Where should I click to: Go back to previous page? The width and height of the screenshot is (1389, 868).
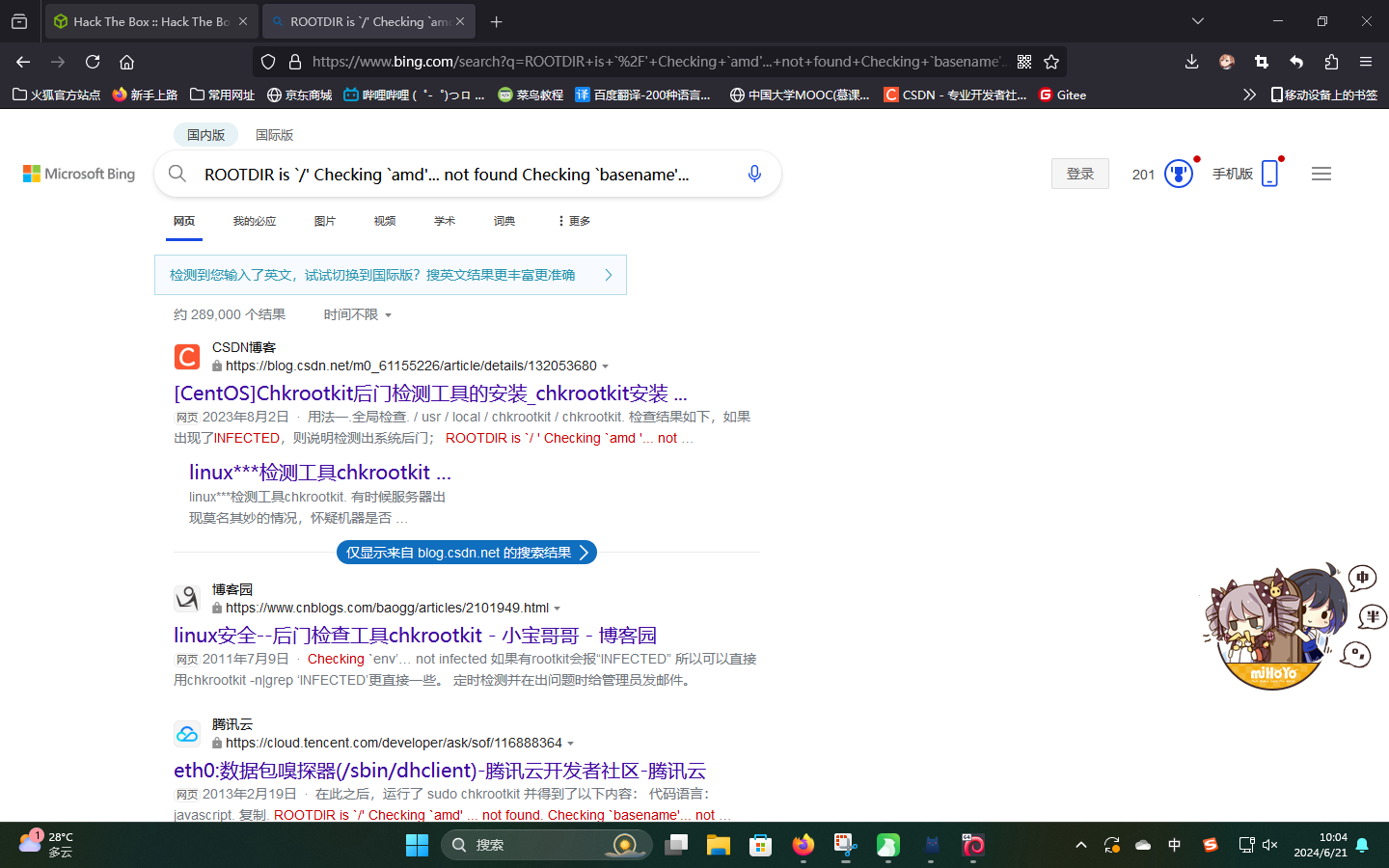23,62
